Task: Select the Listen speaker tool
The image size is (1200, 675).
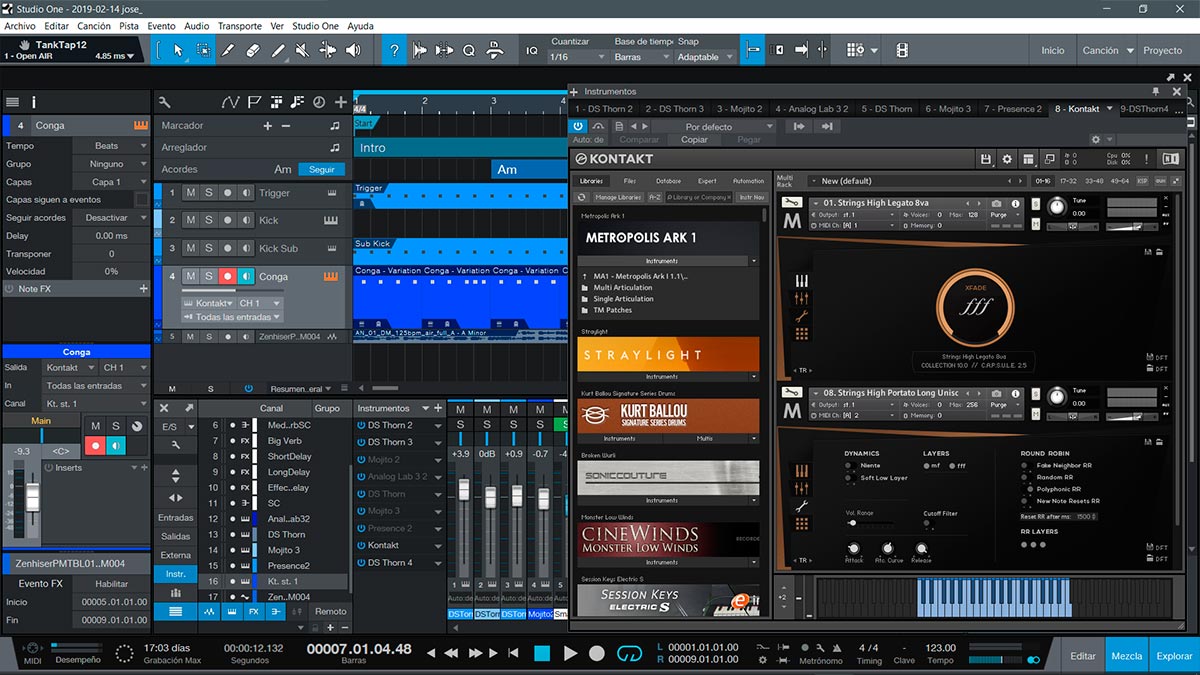Action: click(353, 50)
